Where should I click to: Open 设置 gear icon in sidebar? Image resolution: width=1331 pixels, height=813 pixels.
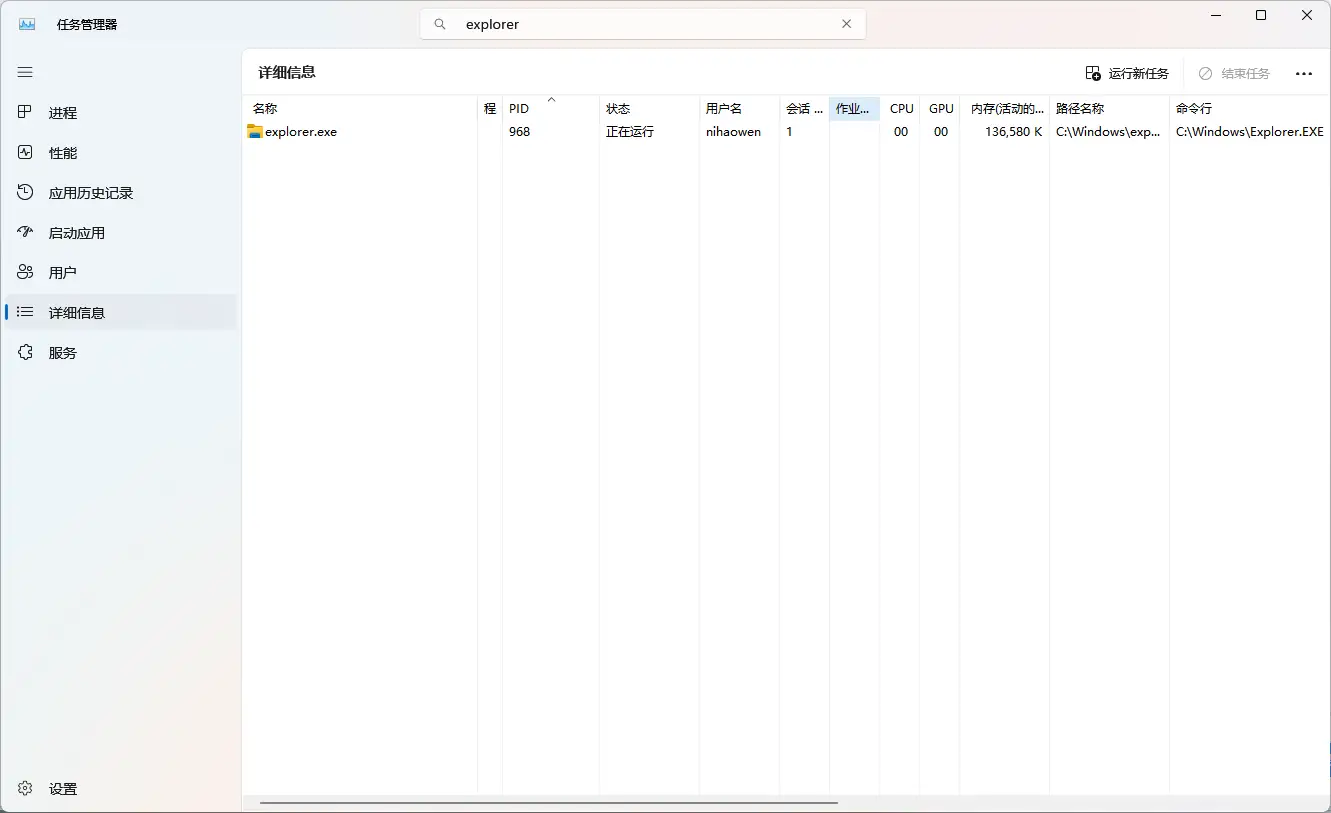click(25, 789)
